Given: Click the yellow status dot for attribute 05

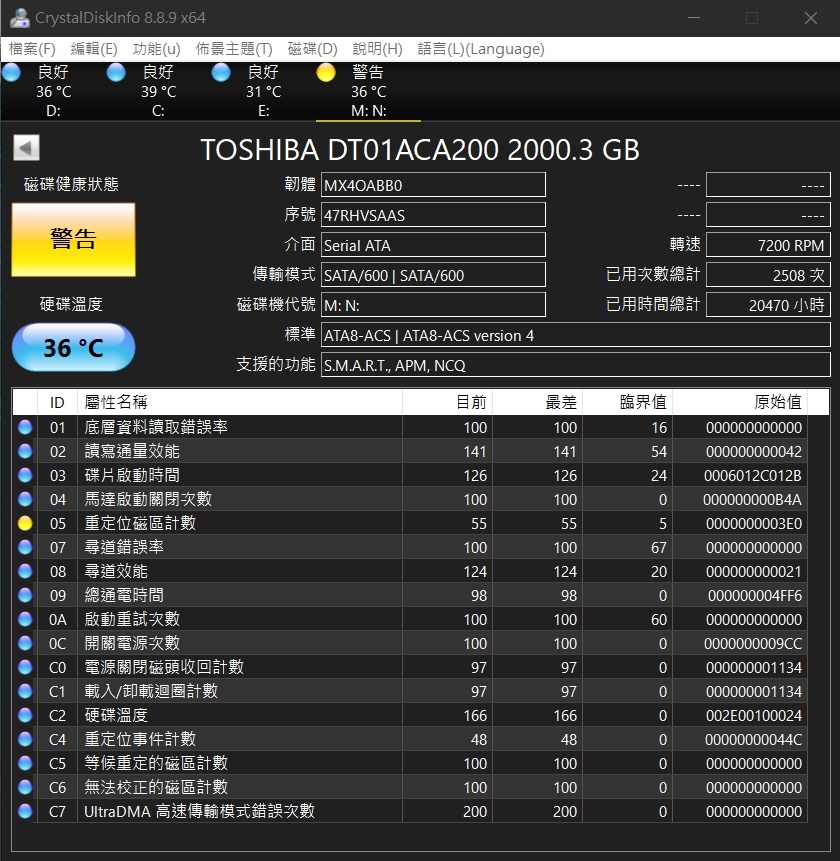Looking at the screenshot, I should [x=25, y=523].
